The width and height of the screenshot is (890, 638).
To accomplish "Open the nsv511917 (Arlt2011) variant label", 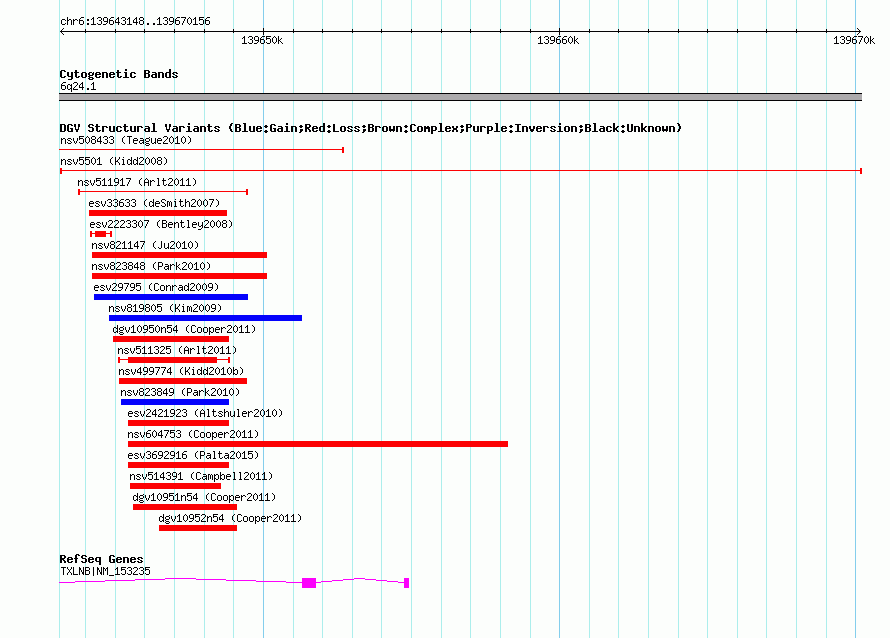I will tap(137, 182).
